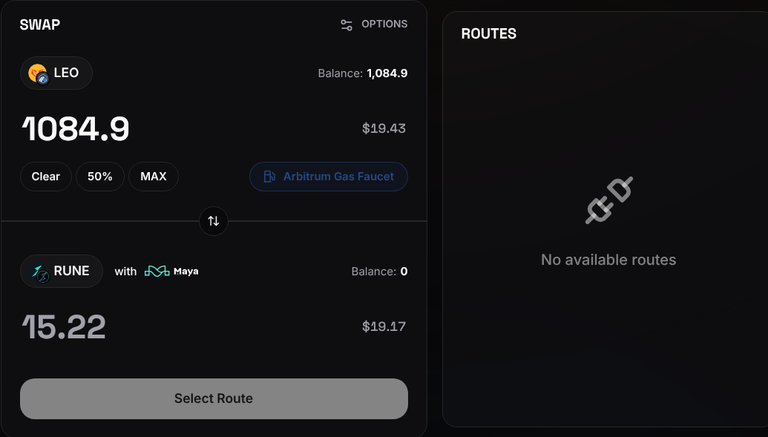
Task: Open the LEO token selector
Action: 56,73
